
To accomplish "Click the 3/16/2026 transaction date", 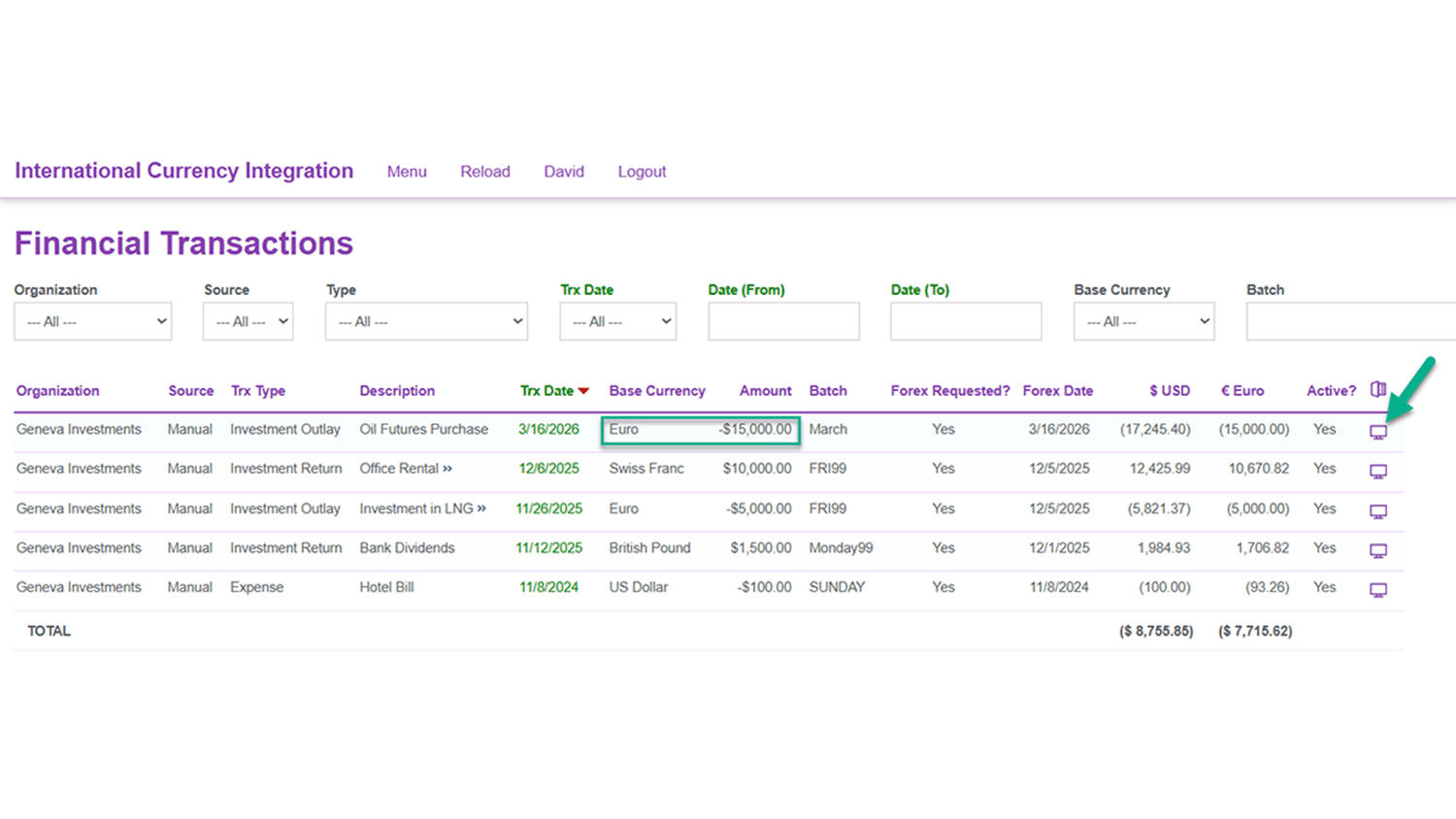I will pyautogui.click(x=548, y=429).
